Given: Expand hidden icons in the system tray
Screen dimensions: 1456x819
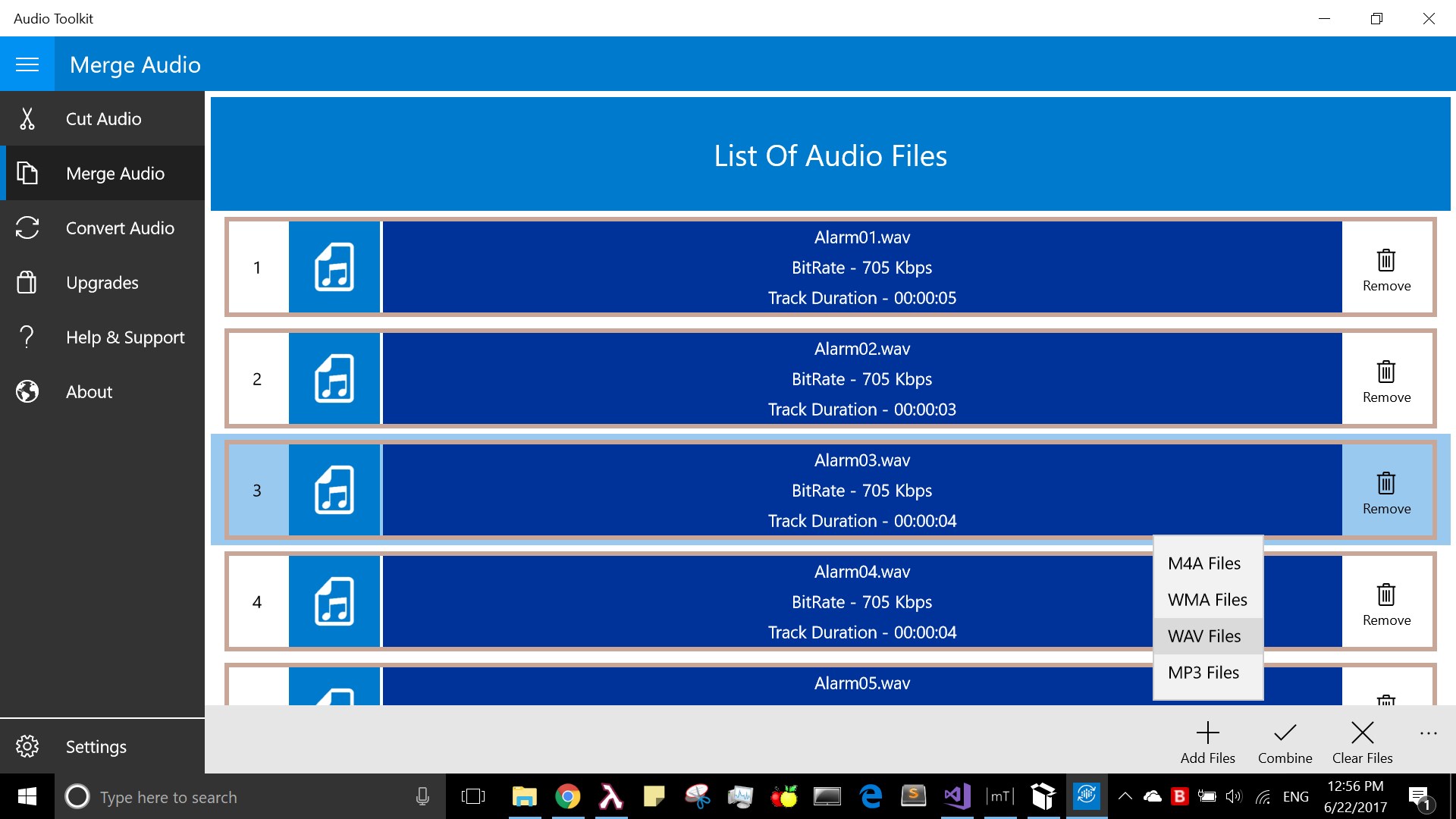Looking at the screenshot, I should (1125, 796).
